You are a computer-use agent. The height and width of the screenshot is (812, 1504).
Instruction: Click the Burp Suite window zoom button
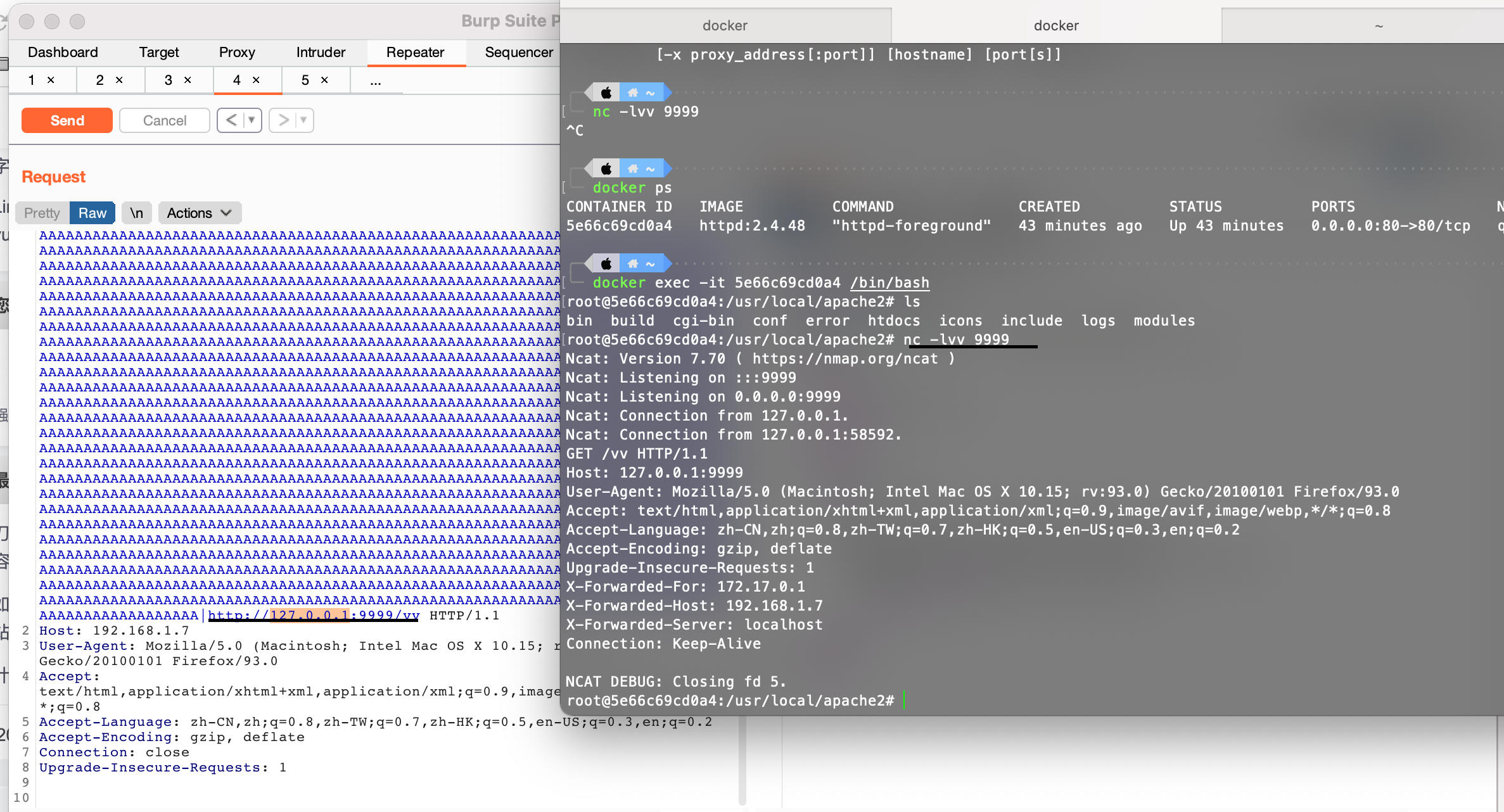77,22
